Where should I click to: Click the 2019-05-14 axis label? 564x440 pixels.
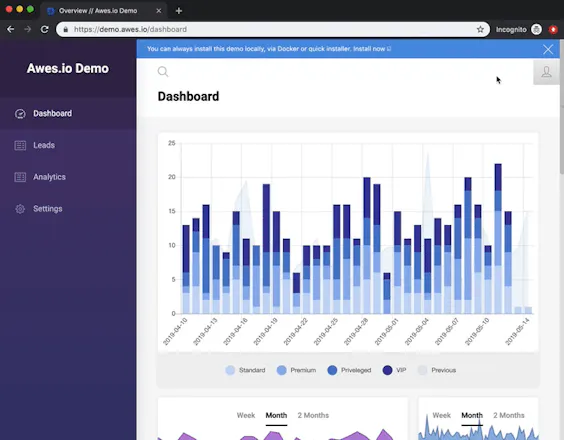[518, 332]
